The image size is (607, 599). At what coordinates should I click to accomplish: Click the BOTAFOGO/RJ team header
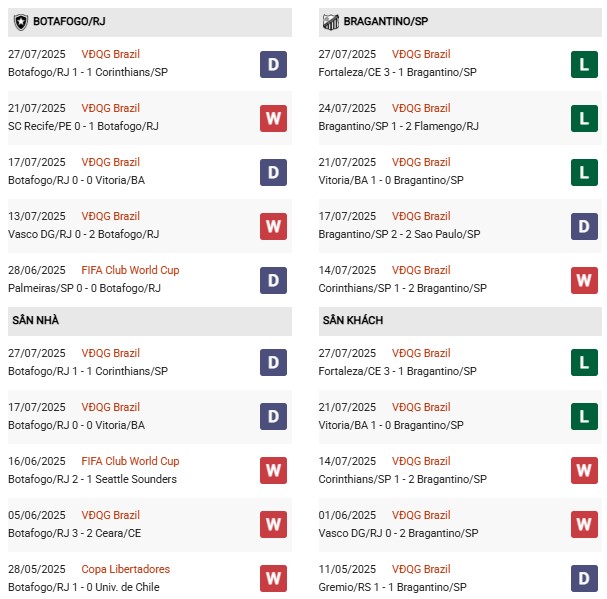click(x=72, y=21)
